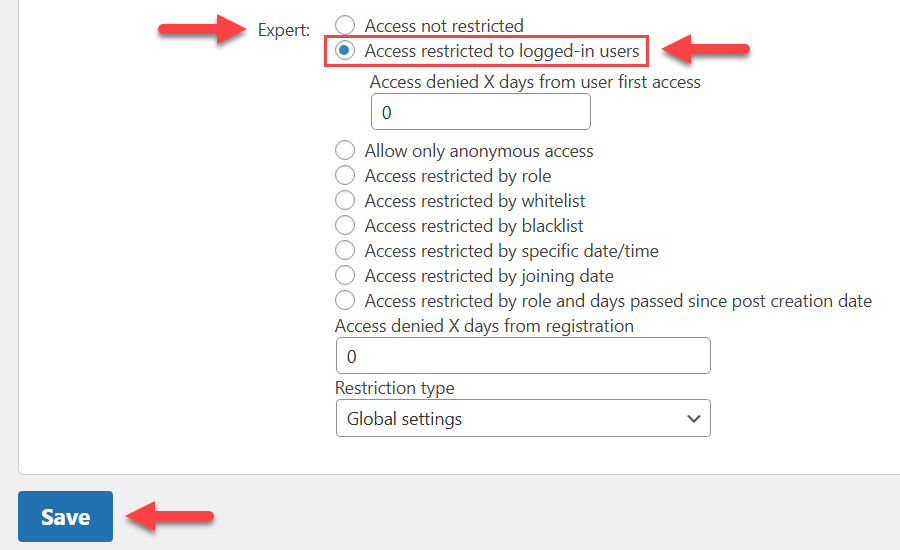Choose 'Access restricted by joining date'
Screen dimensions: 900x550
345,276
